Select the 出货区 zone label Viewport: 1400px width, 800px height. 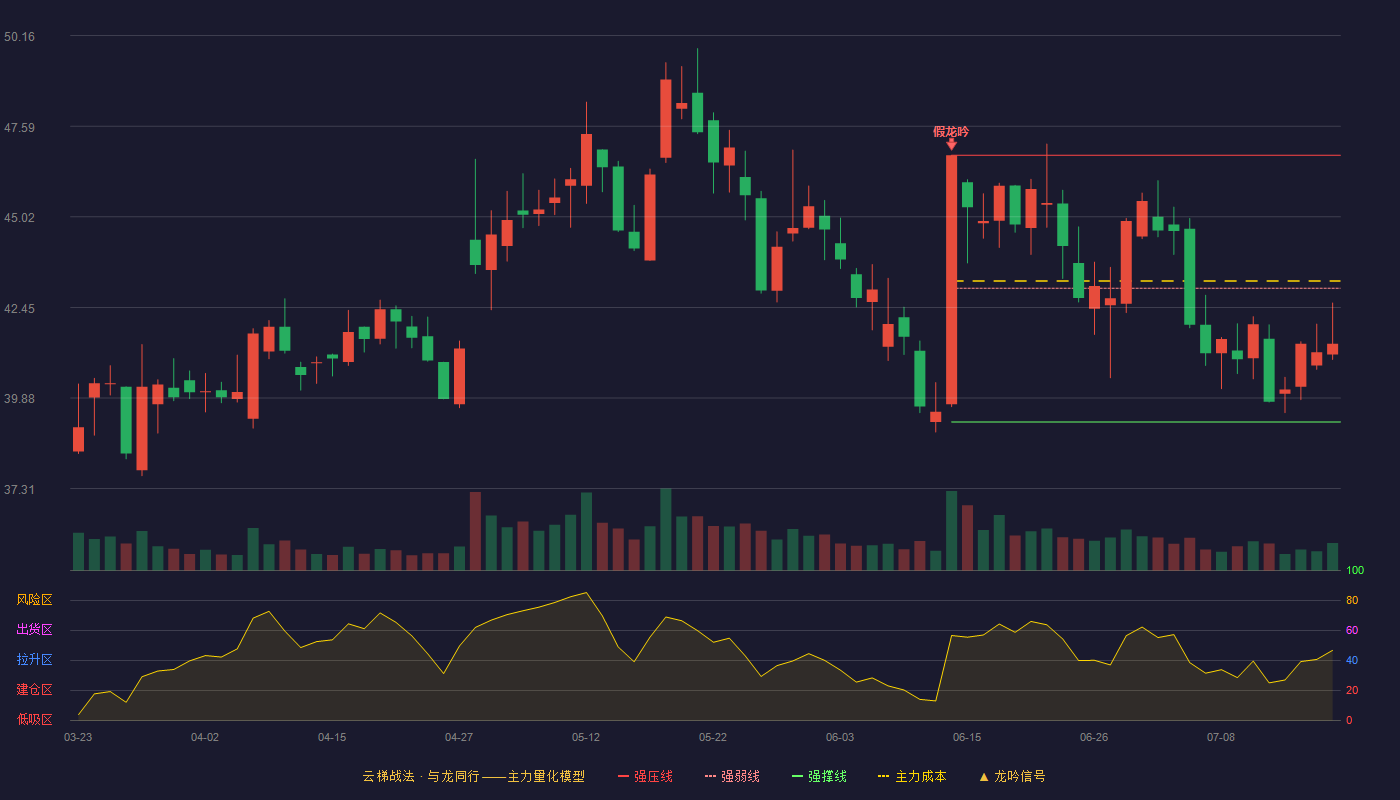[34, 630]
